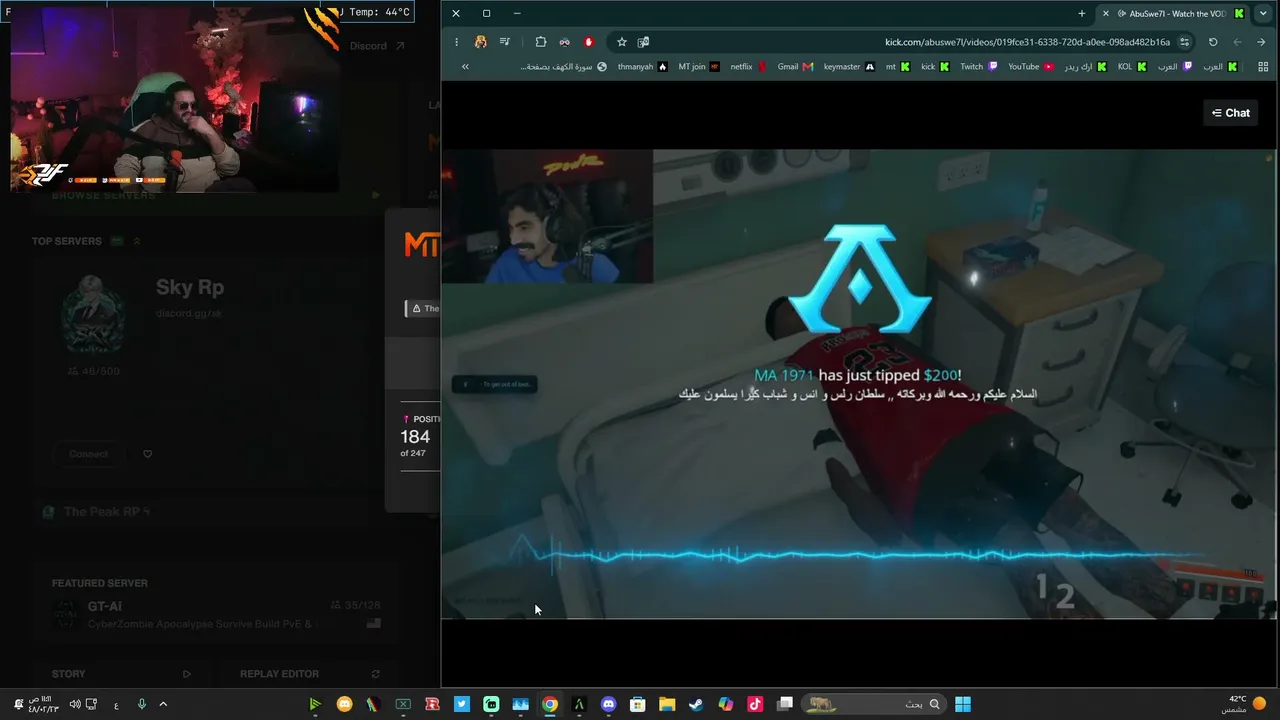Open the Twitch bookmark
1280x720 pixels.
click(x=979, y=67)
